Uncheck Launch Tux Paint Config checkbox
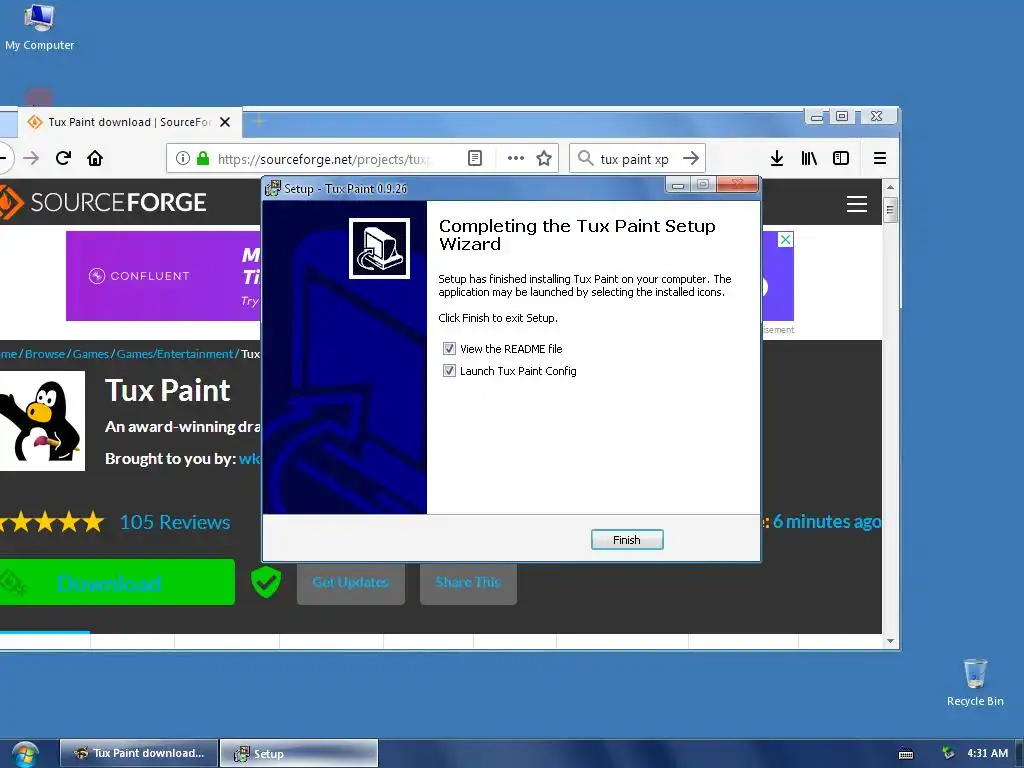Viewport: 1024px width, 768px height. point(449,371)
